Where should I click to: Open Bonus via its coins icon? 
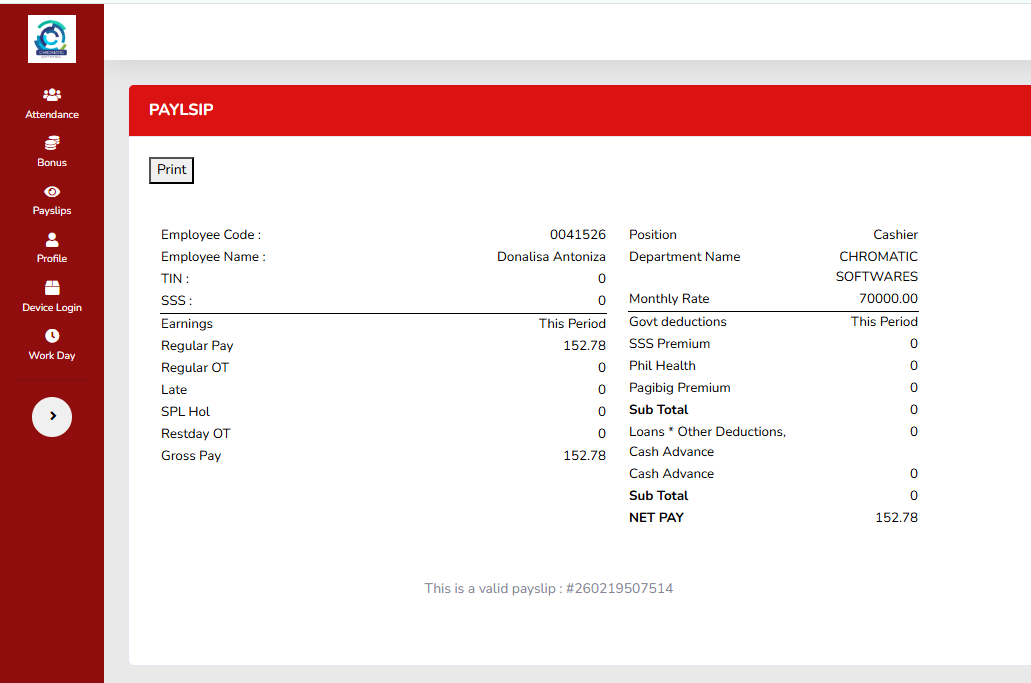pos(52,143)
